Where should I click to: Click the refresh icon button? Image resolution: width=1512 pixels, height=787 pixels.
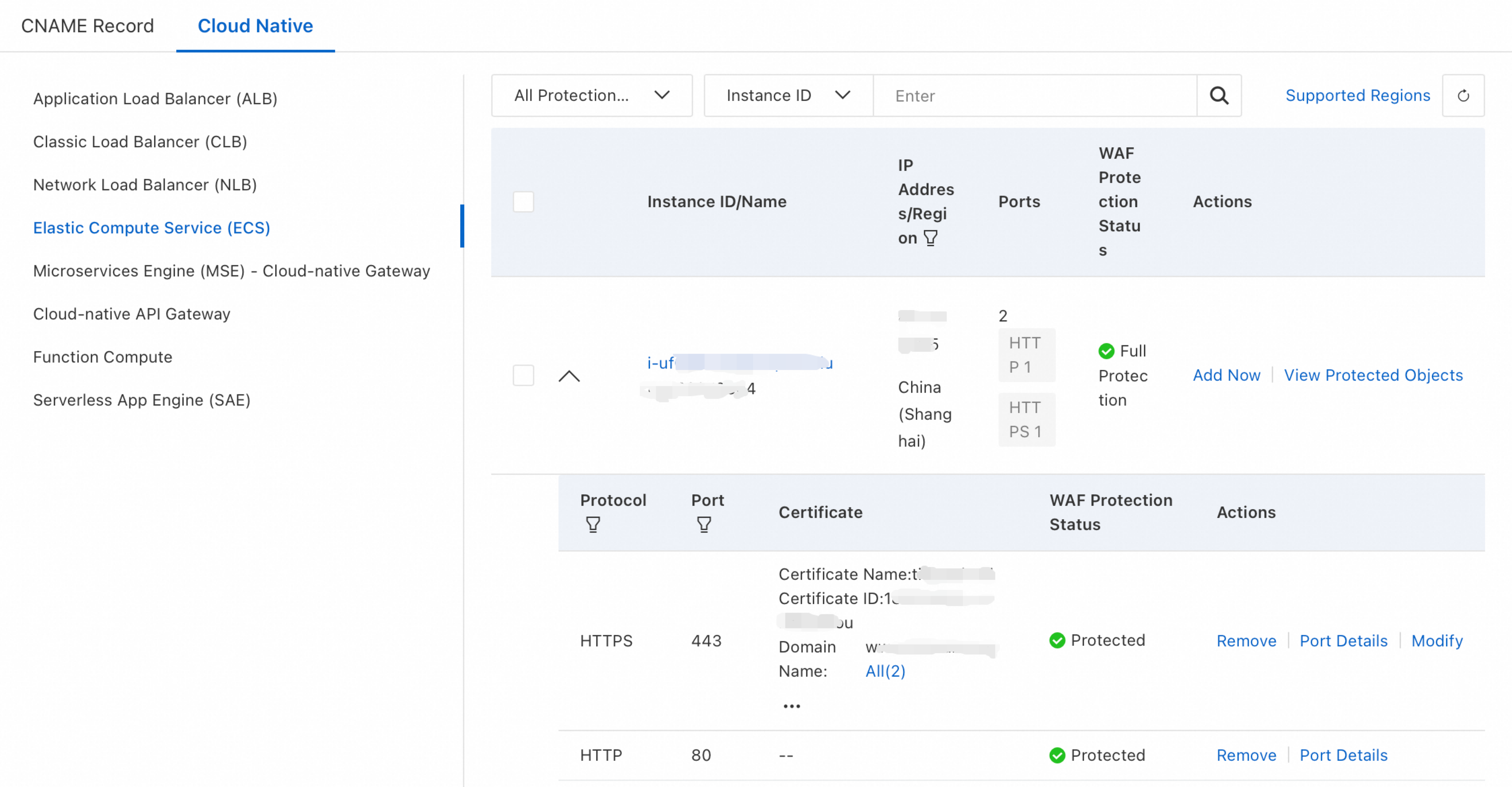coord(1463,95)
